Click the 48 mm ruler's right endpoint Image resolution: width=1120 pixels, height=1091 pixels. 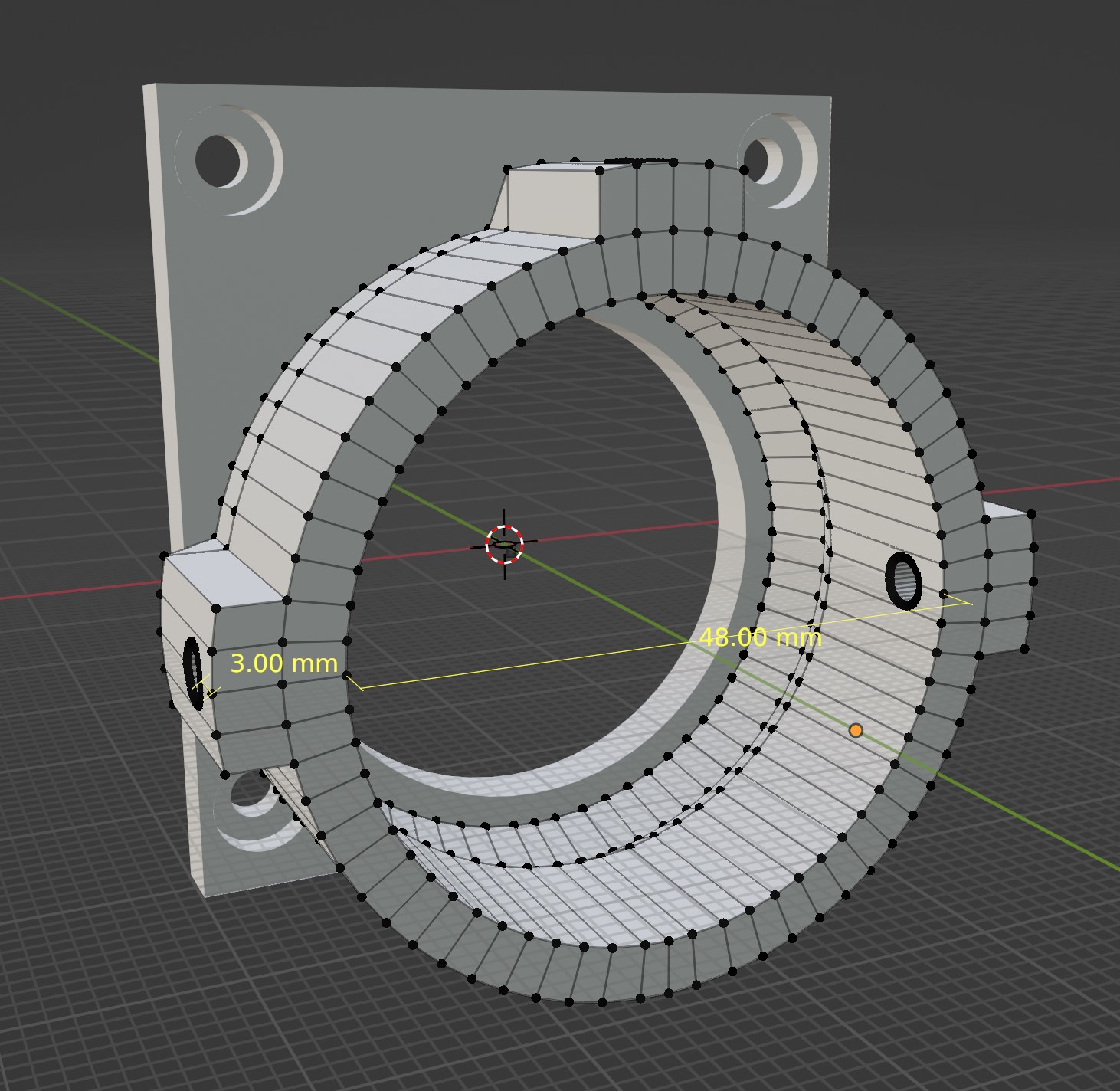[967, 603]
